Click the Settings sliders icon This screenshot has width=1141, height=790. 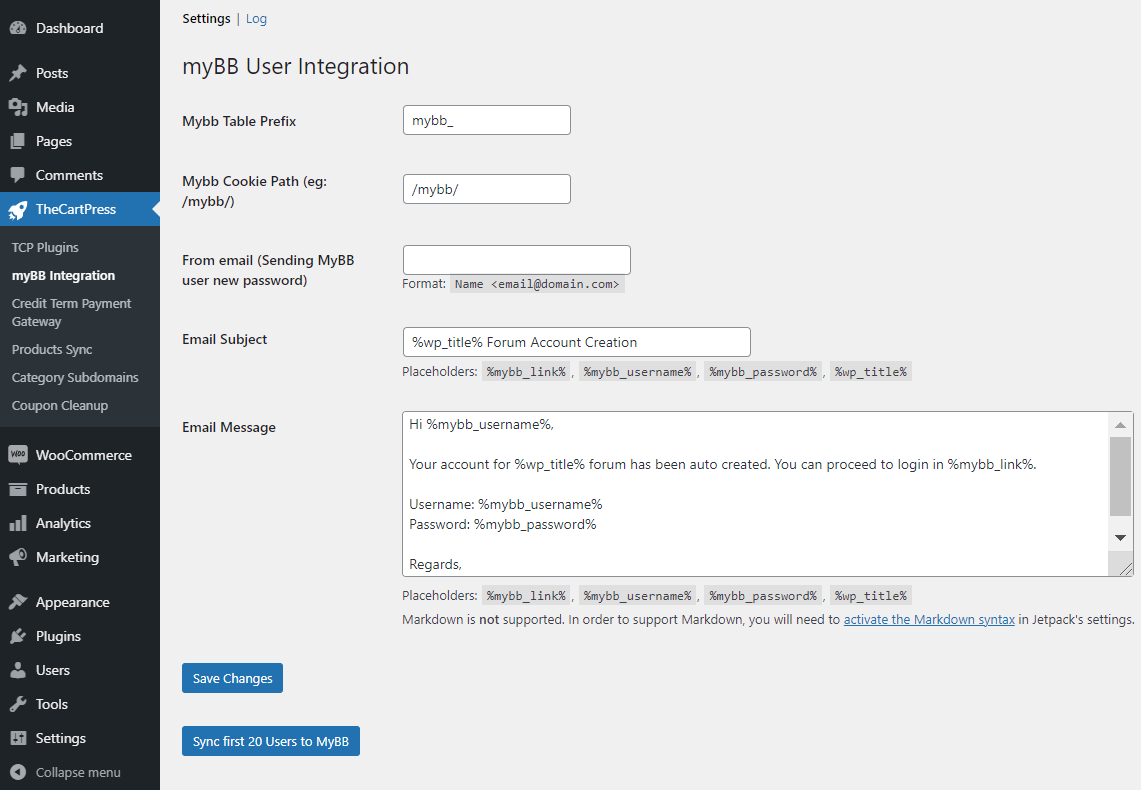(x=18, y=738)
